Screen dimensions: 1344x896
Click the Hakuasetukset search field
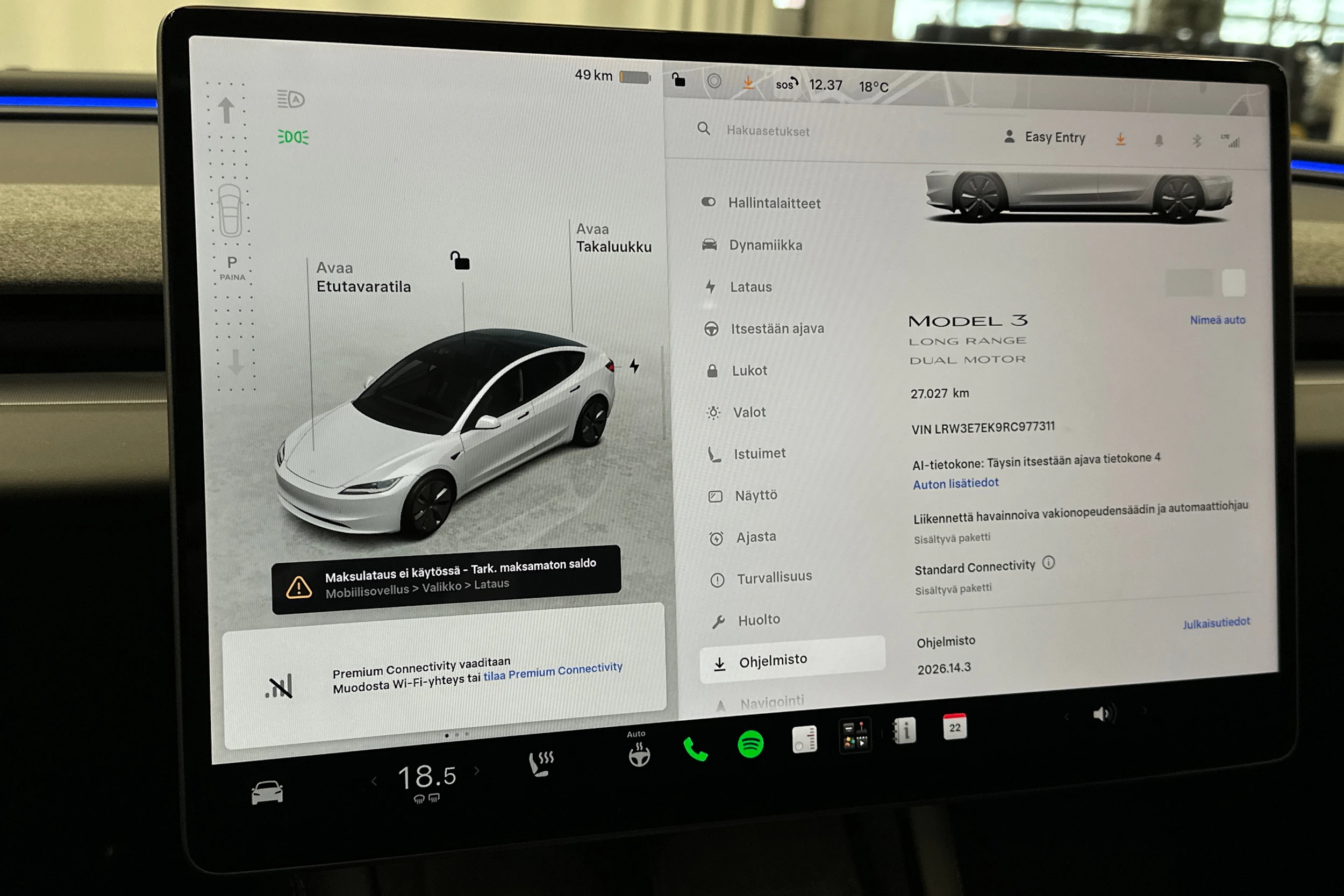768,131
